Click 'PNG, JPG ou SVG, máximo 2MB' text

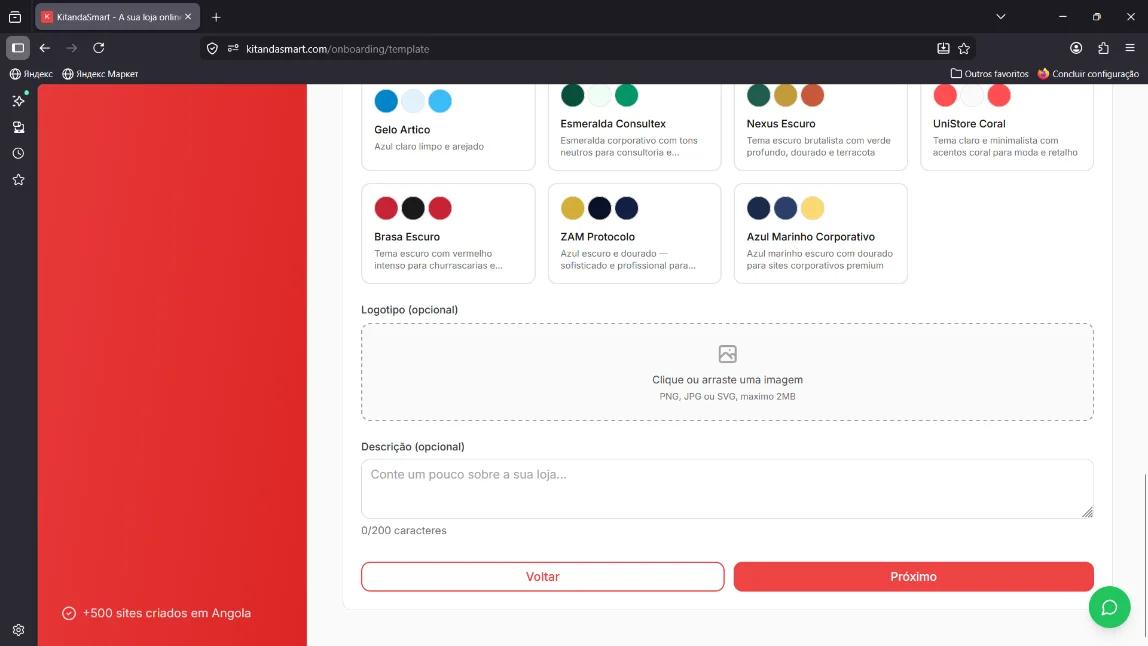click(x=727, y=396)
